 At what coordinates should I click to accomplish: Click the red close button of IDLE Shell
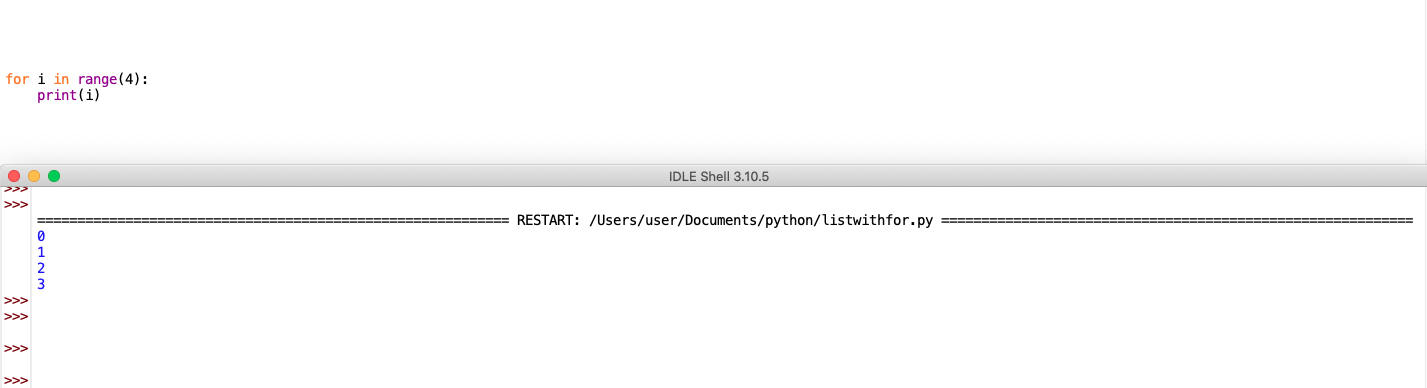(x=14, y=176)
